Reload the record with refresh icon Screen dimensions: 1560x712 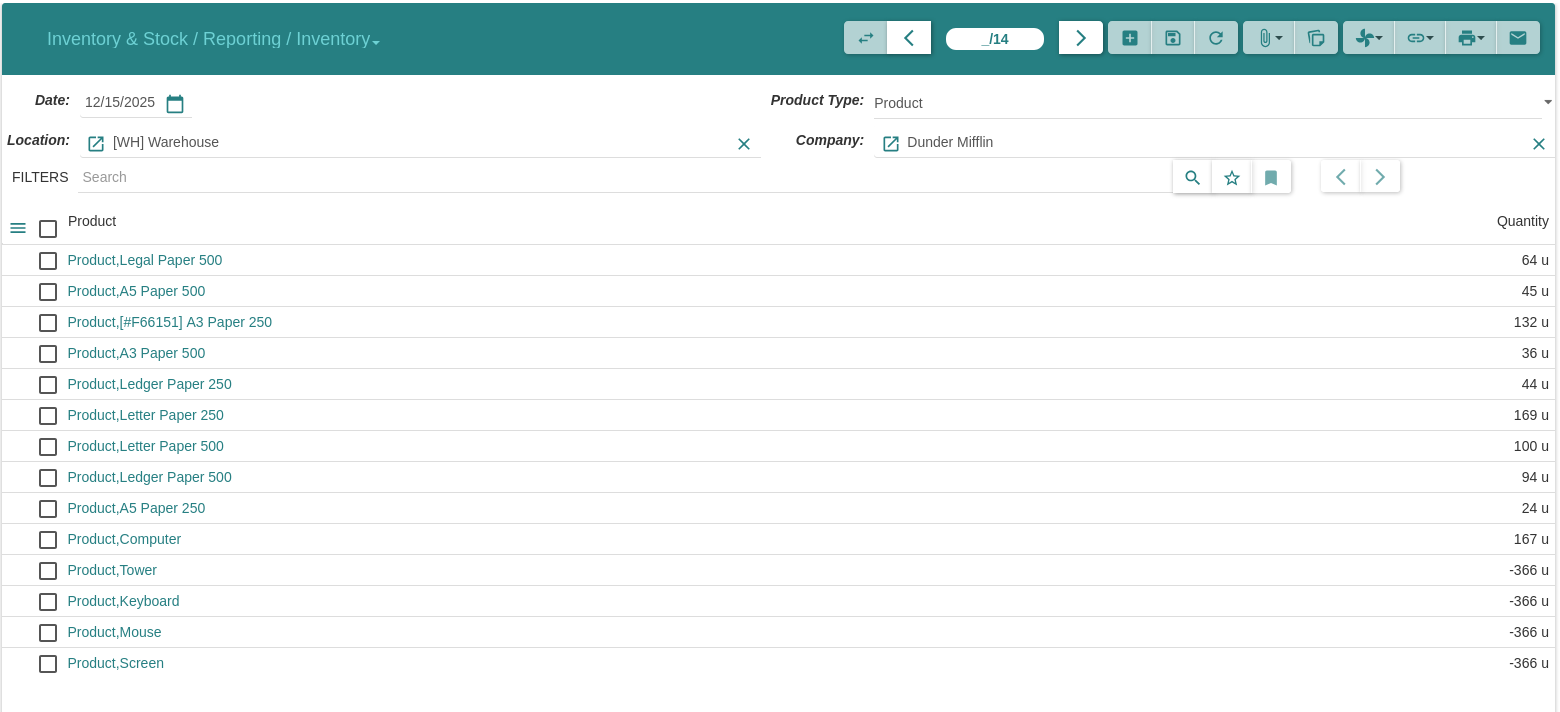click(x=1216, y=38)
